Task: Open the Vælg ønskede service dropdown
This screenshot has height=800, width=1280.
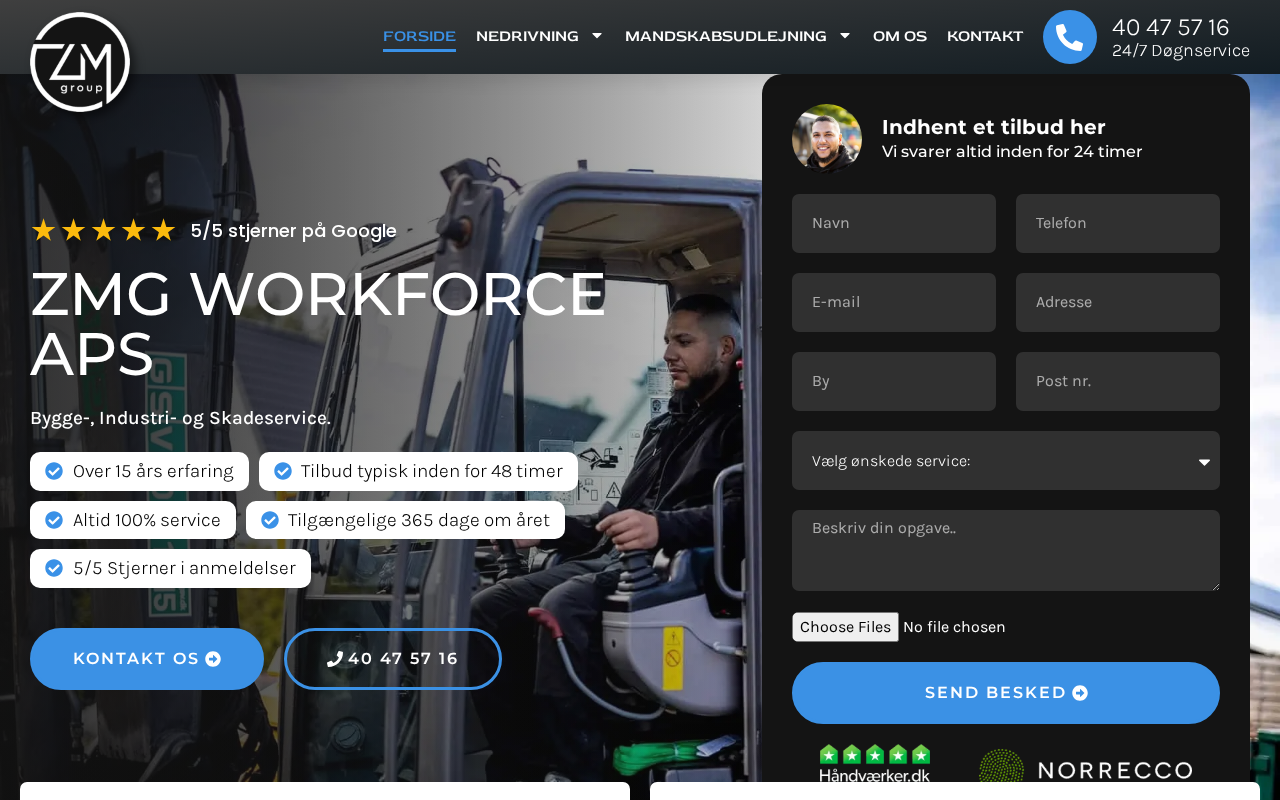Action: 1006,461
